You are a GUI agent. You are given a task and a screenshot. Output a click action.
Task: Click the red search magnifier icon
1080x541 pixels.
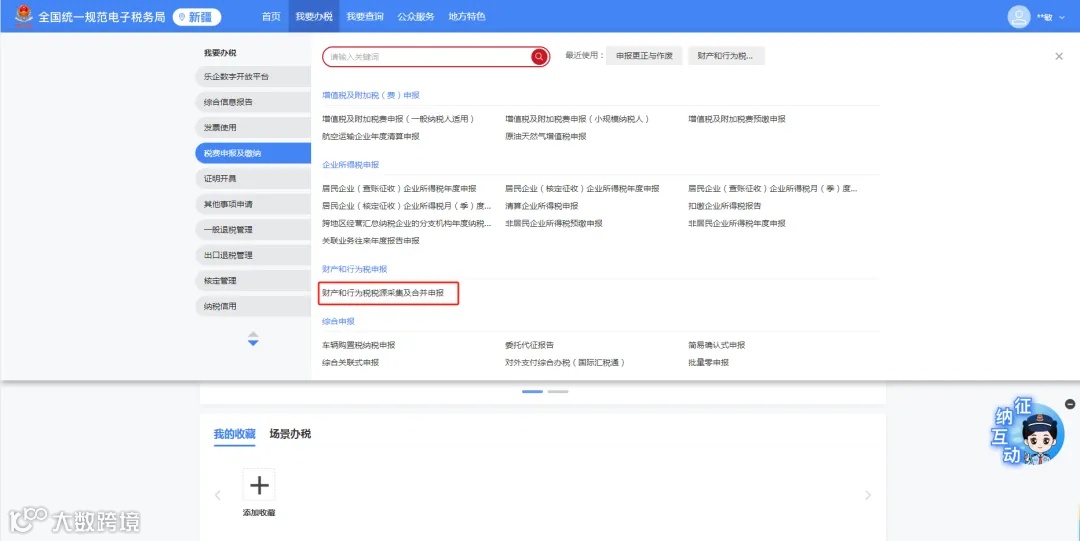[x=539, y=57]
